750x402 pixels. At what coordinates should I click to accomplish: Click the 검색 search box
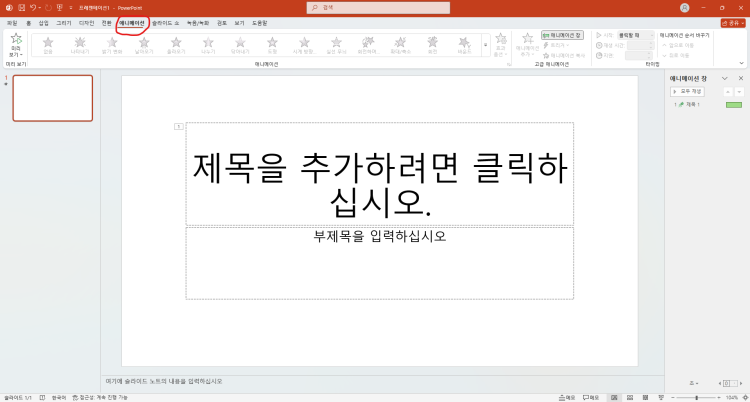378,8
